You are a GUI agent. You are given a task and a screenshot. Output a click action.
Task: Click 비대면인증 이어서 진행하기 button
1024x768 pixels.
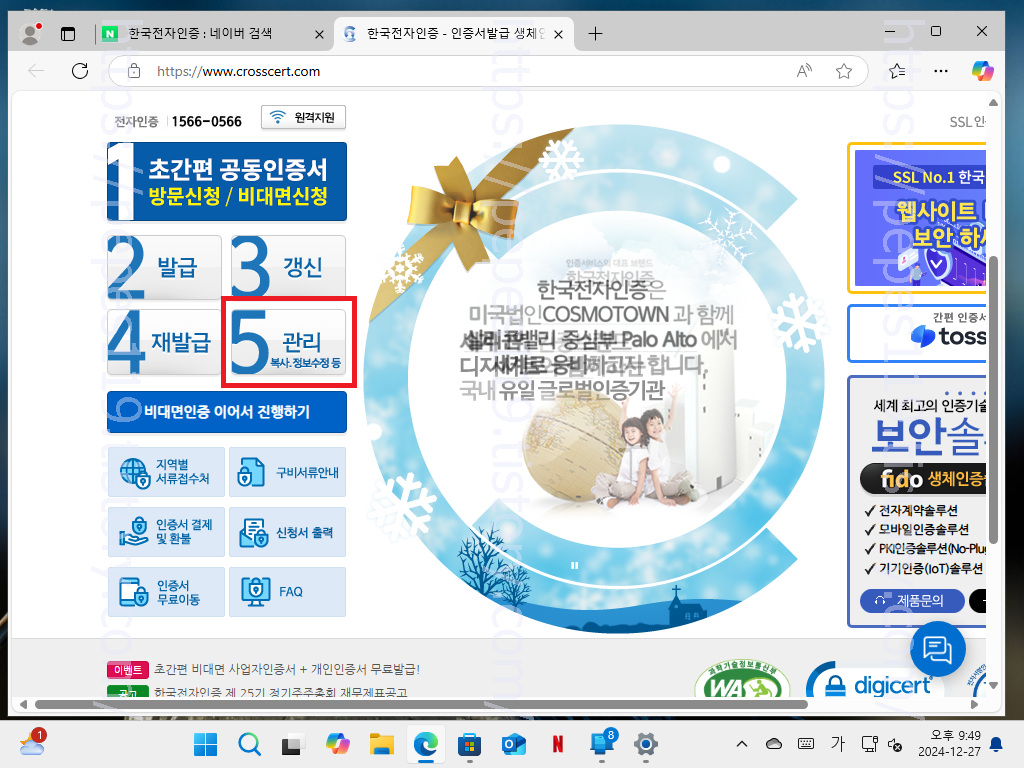point(227,412)
